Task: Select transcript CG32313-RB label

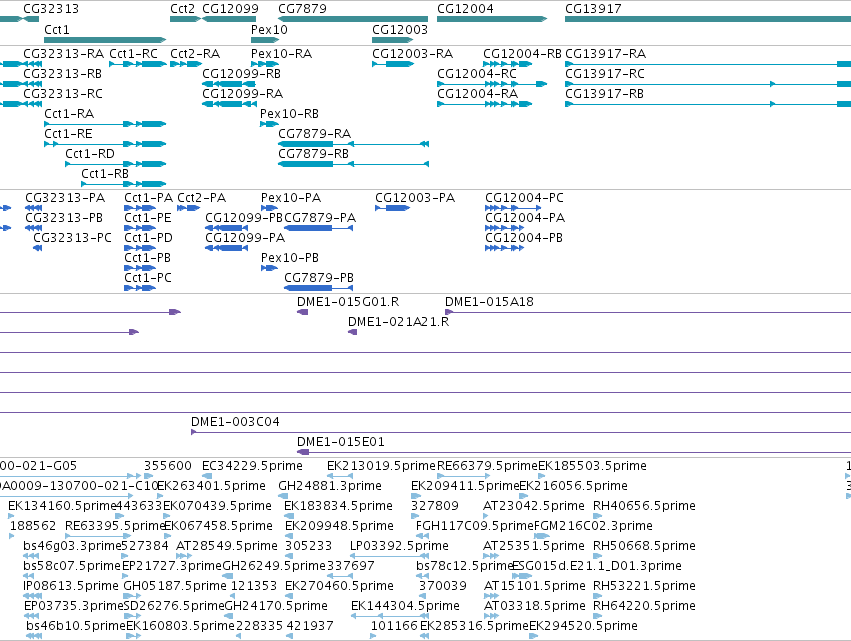Action: coord(62,73)
